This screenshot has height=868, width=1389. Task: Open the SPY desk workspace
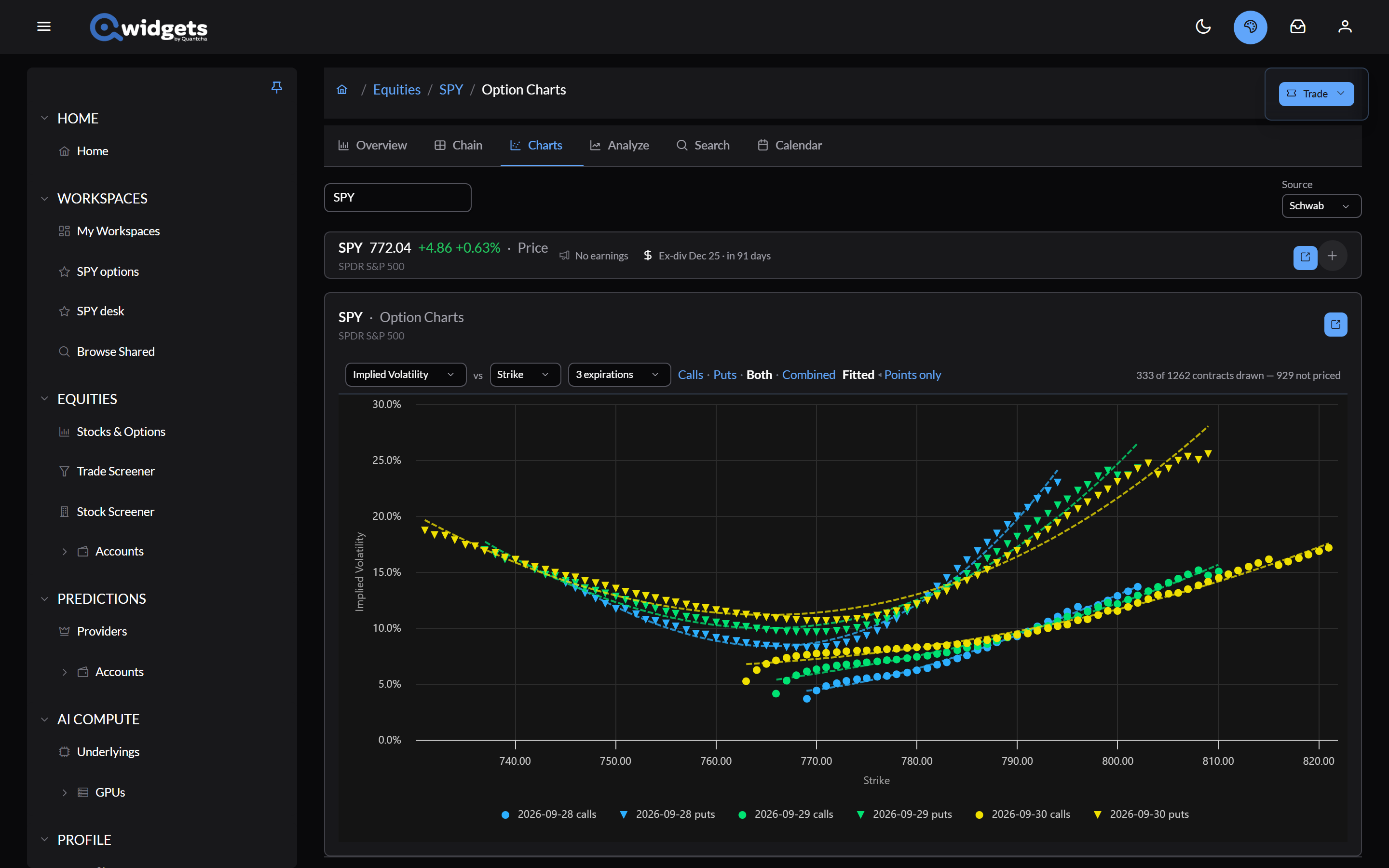pos(91,311)
